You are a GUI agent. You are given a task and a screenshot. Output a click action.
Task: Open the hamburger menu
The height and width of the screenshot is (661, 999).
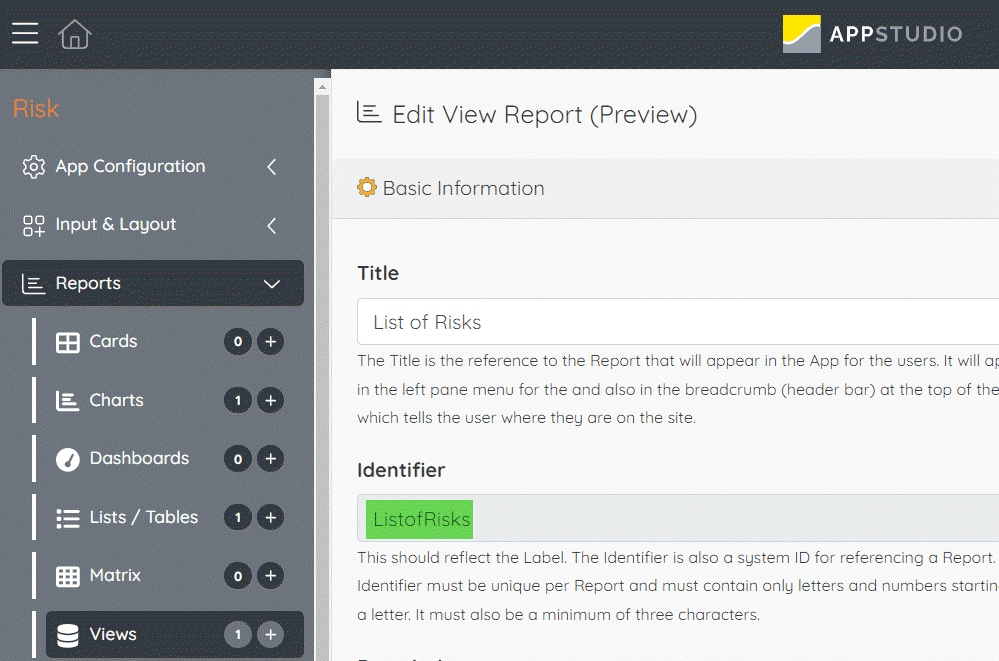coord(25,33)
